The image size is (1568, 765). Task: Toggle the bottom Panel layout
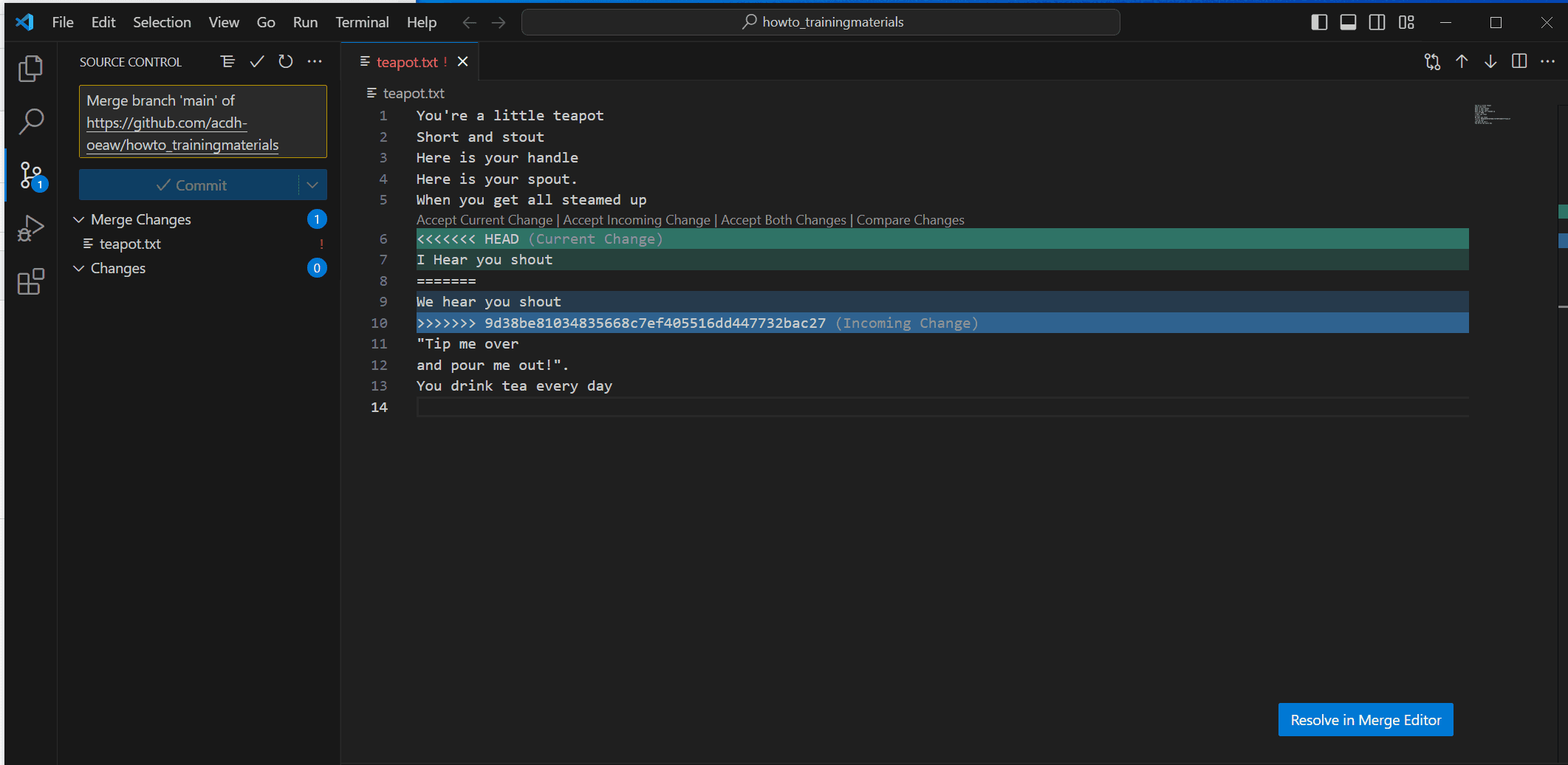pos(1348,22)
